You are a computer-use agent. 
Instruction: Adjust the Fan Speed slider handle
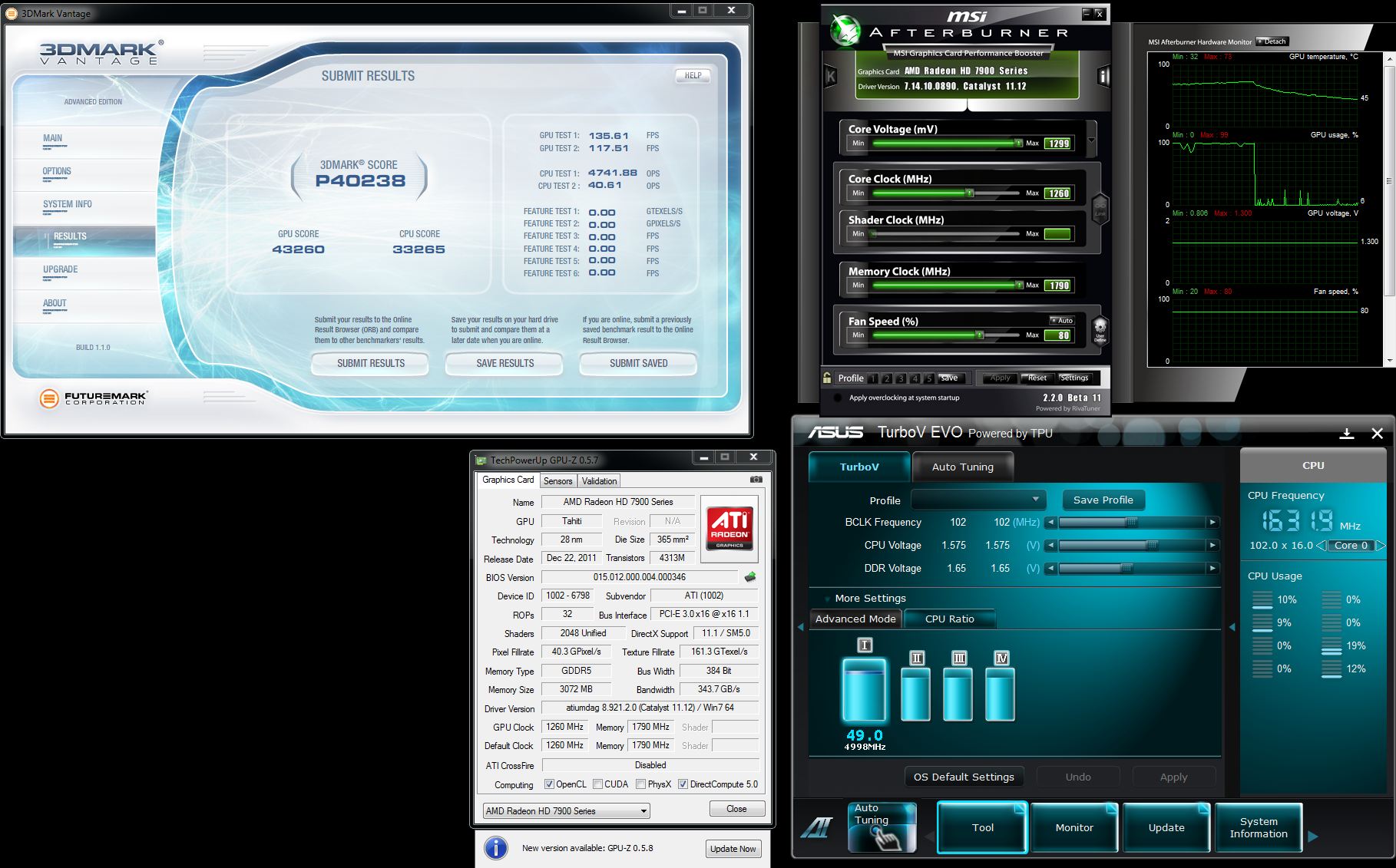(980, 335)
